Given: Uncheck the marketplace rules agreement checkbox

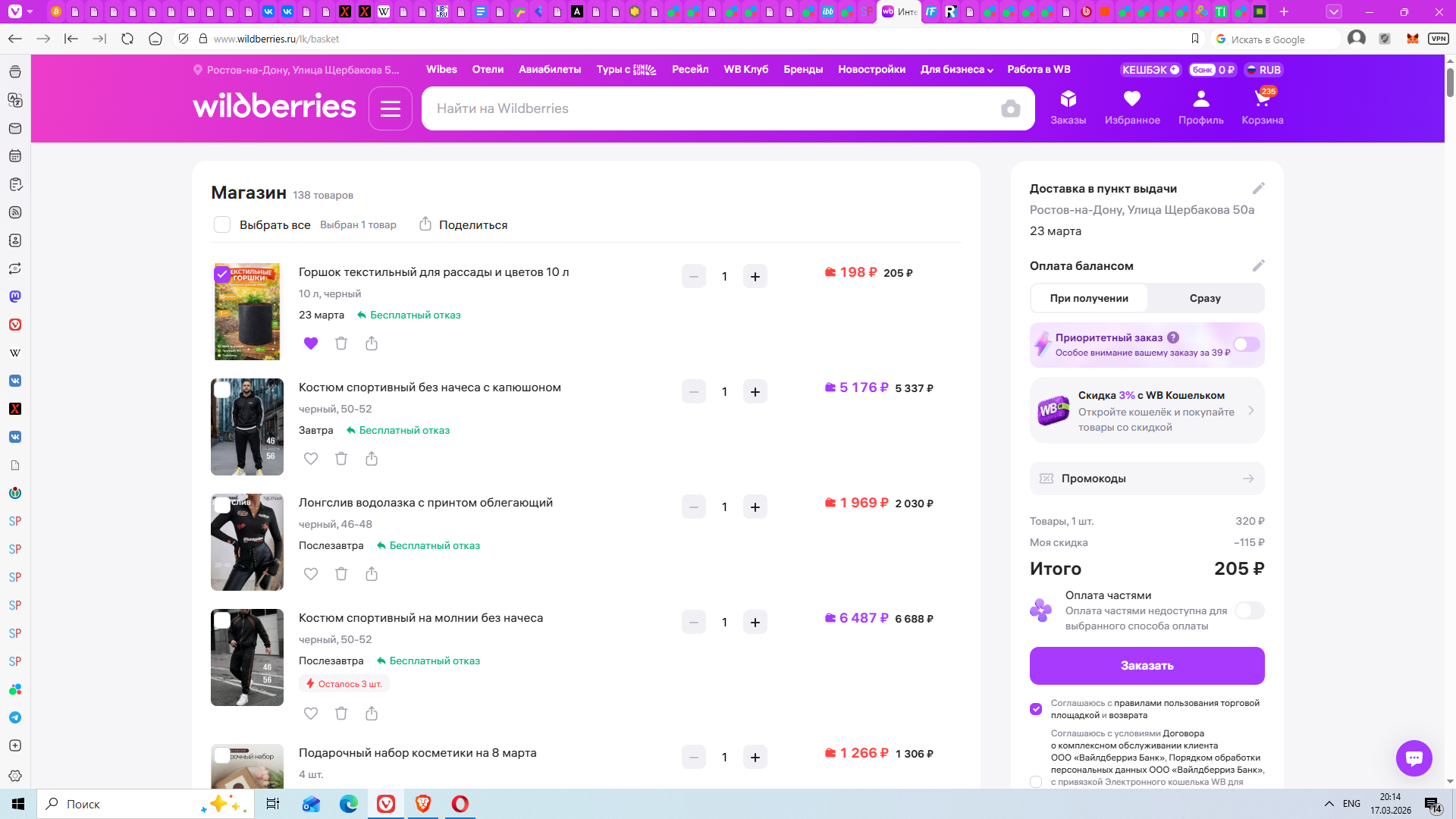Looking at the screenshot, I should click(1036, 709).
